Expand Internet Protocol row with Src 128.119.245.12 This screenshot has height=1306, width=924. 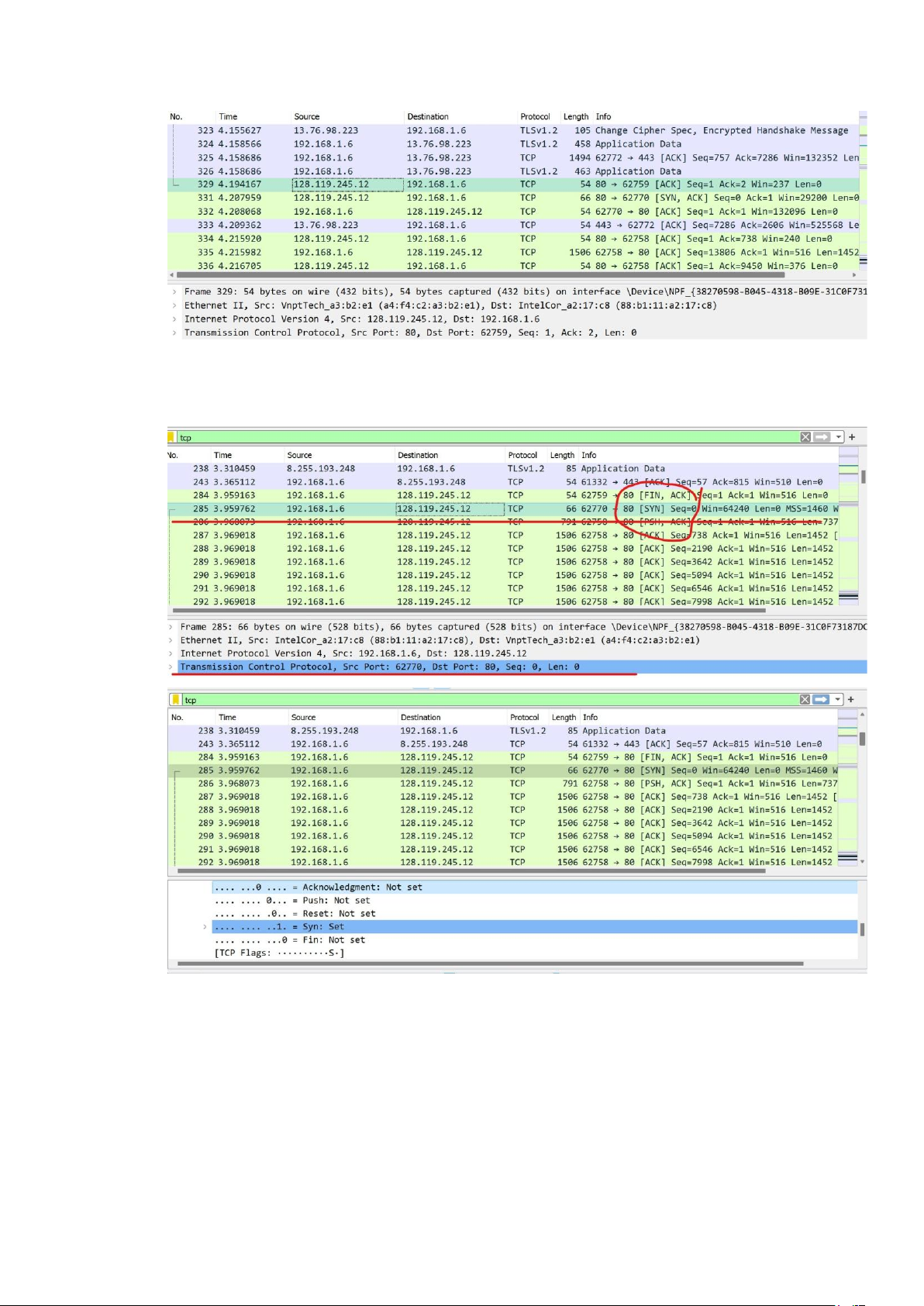click(x=174, y=319)
